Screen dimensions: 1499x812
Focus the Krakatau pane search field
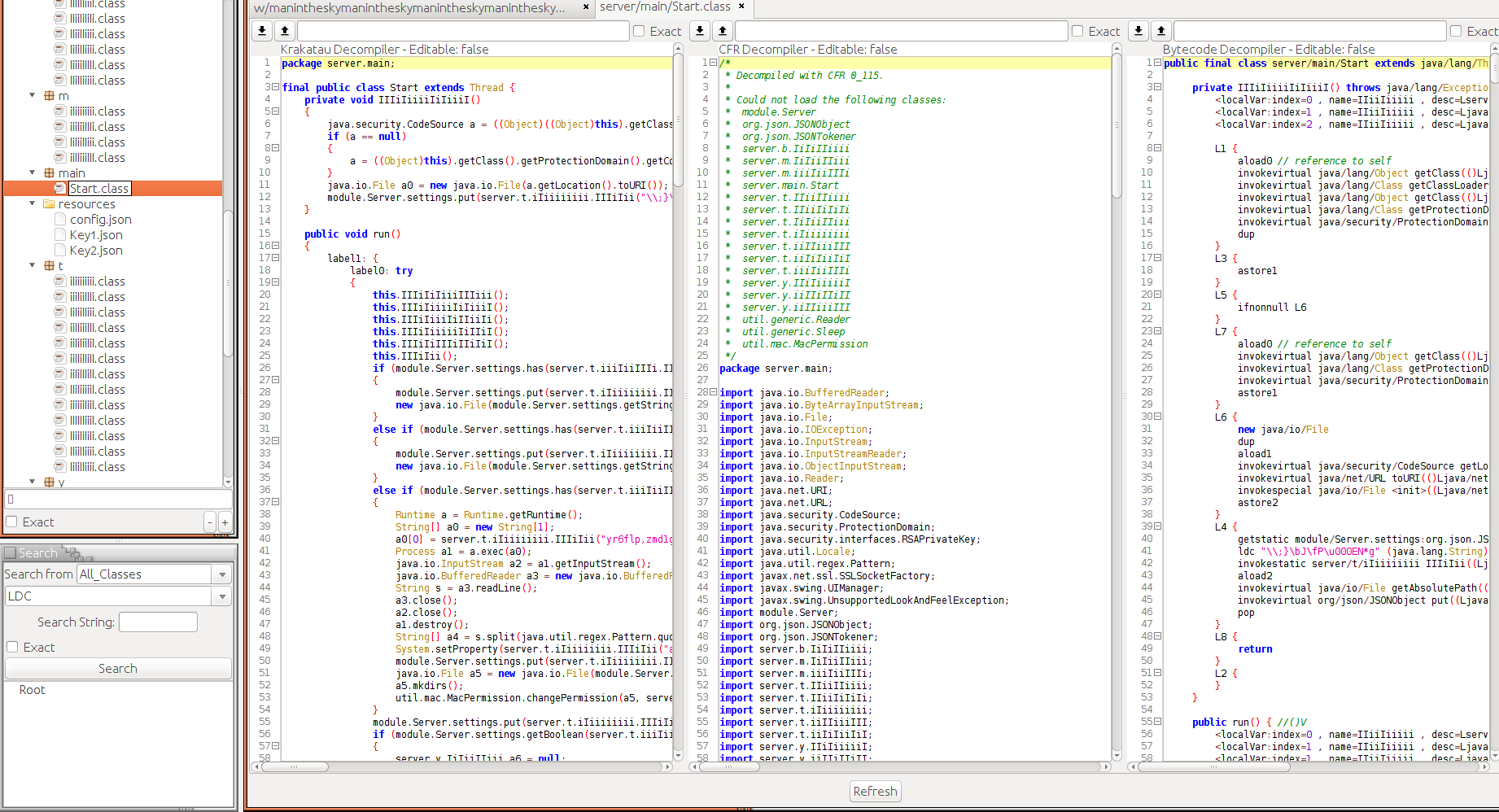(463, 31)
